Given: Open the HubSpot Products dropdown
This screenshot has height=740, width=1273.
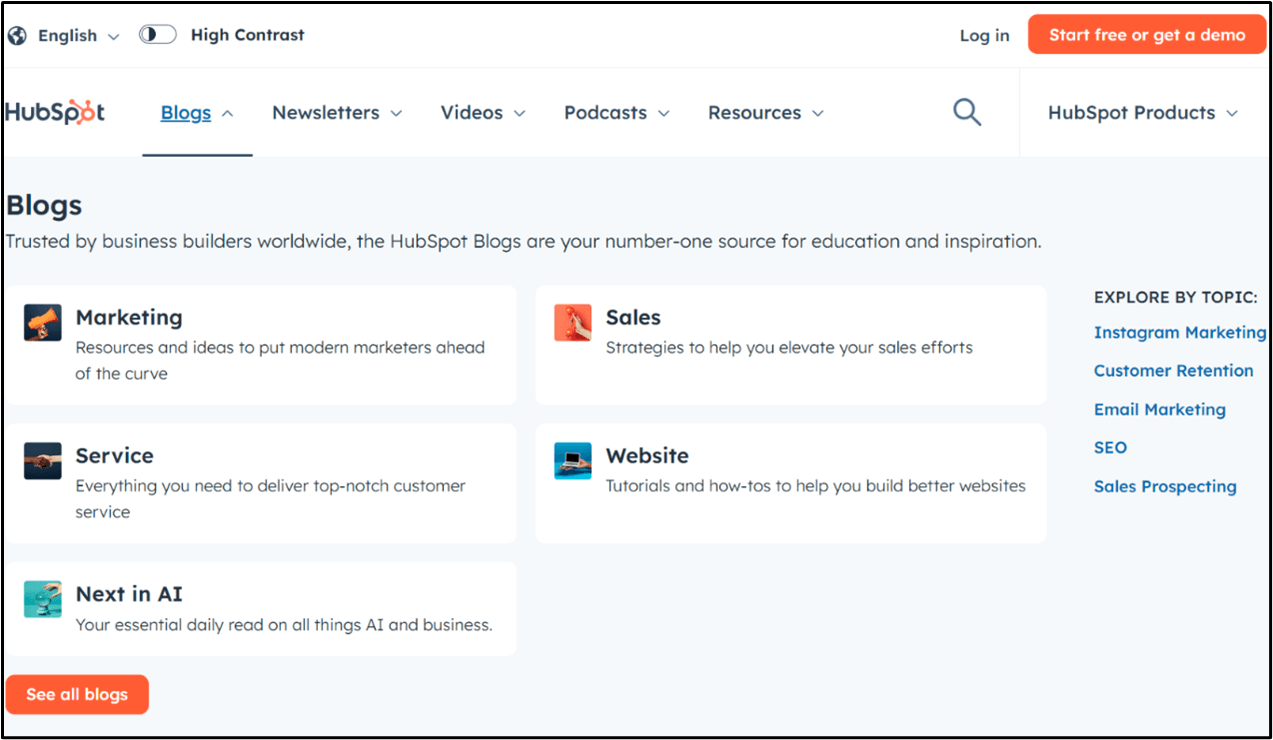Looking at the screenshot, I should point(1143,113).
